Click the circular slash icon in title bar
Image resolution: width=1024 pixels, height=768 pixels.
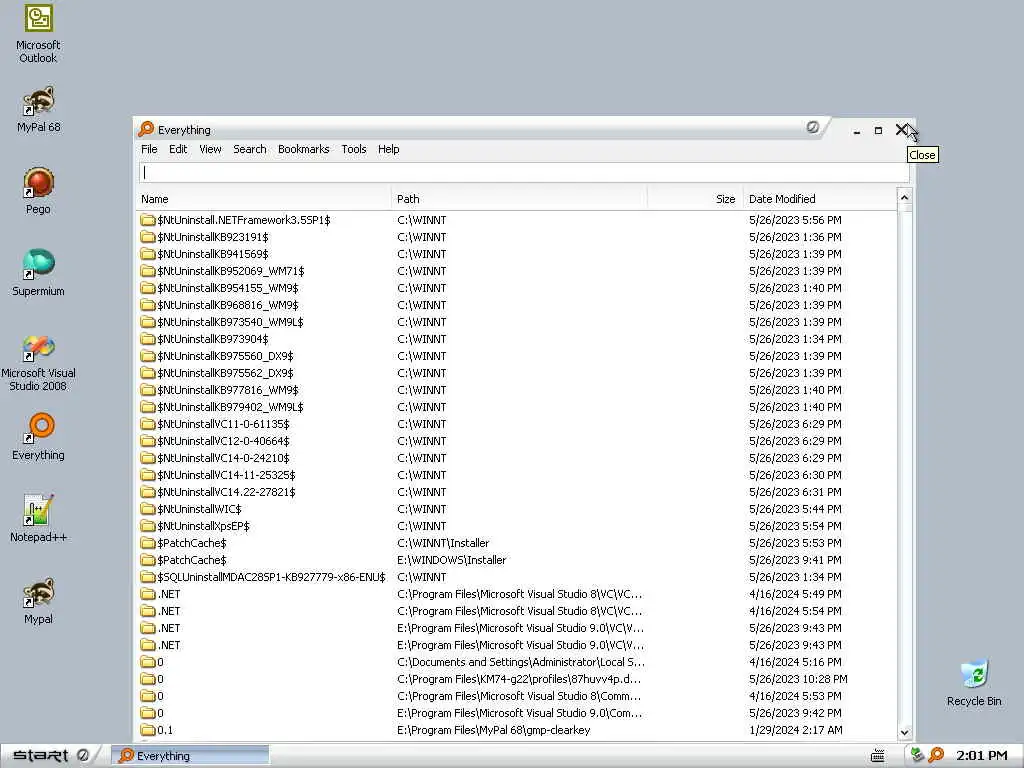point(812,127)
